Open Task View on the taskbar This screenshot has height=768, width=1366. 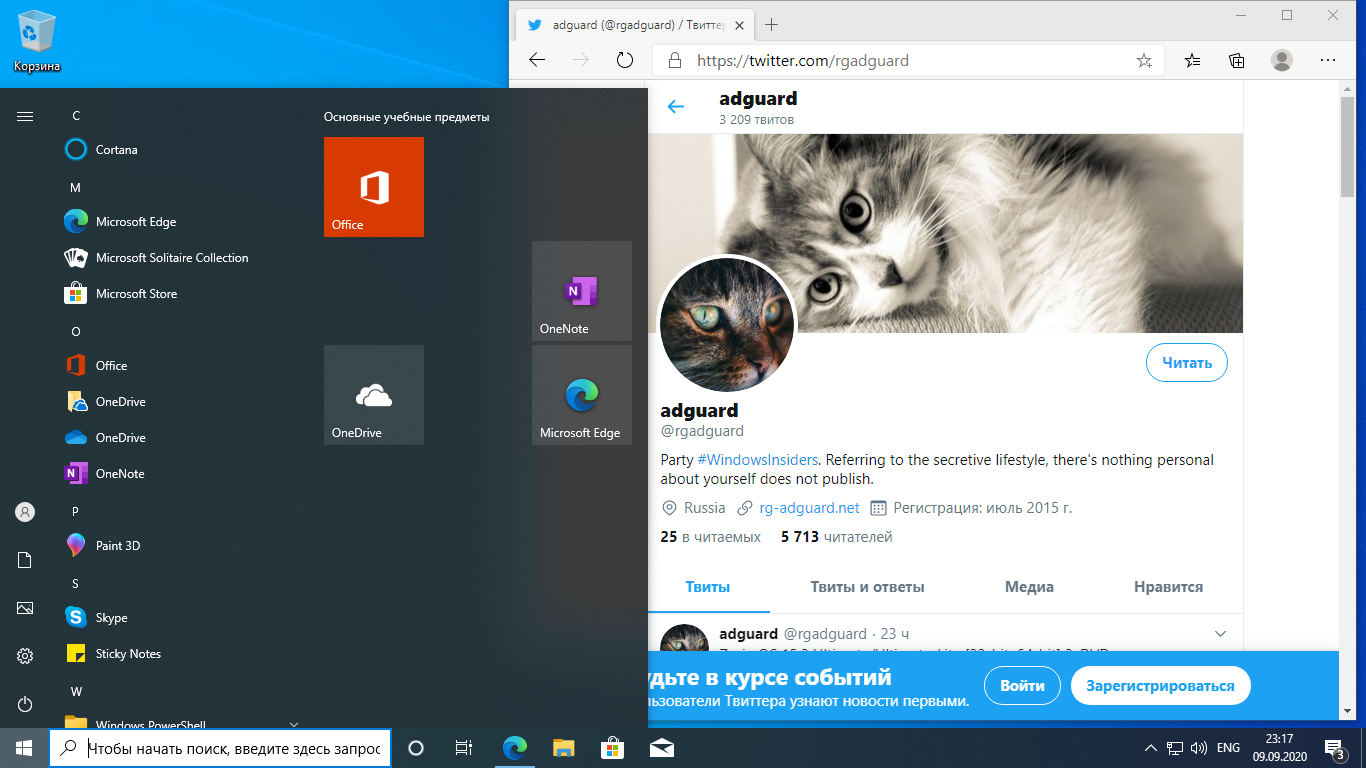[x=464, y=748]
